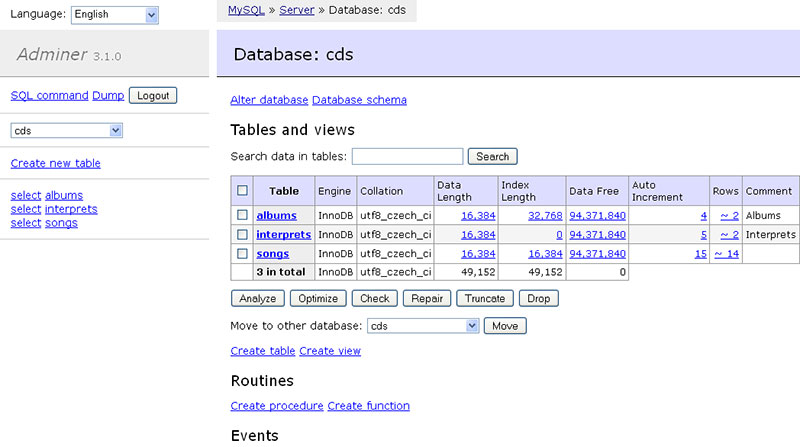The height and width of the screenshot is (447, 800).
Task: Click the Move button
Action: tap(505, 326)
